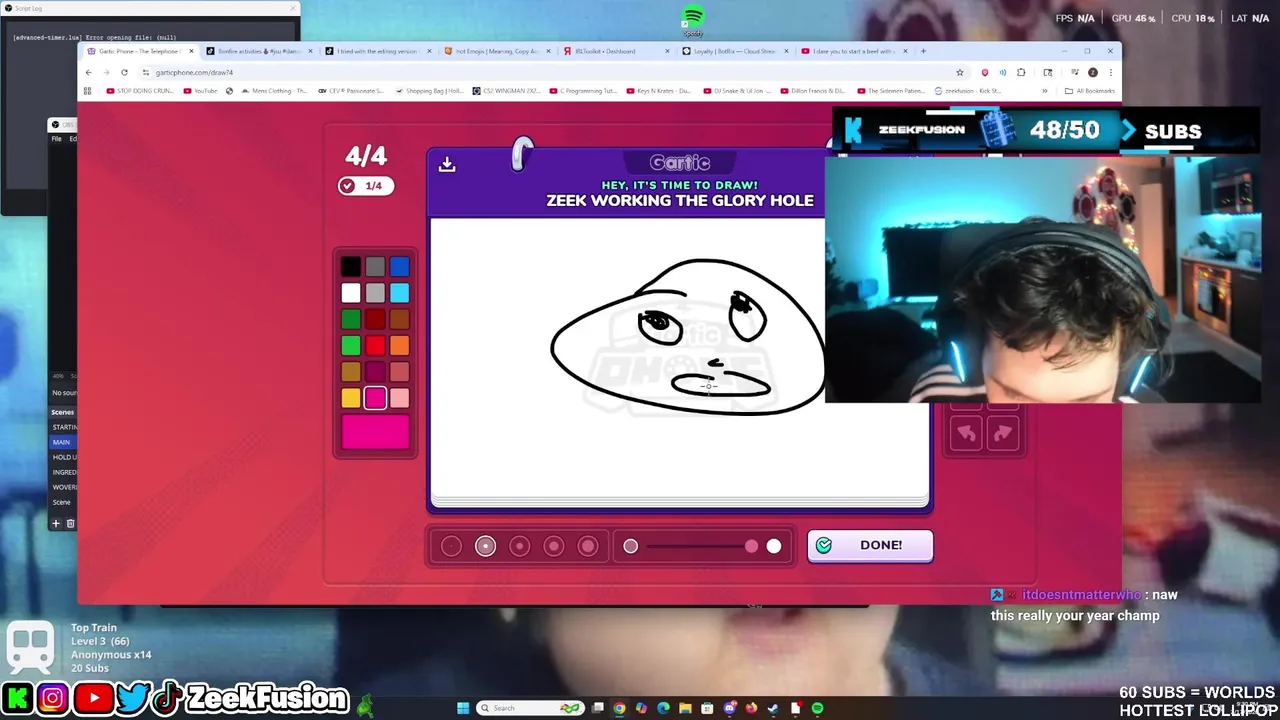Screen dimensions: 1280x720
Task: Open the Windows Start menu
Action: click(x=463, y=708)
